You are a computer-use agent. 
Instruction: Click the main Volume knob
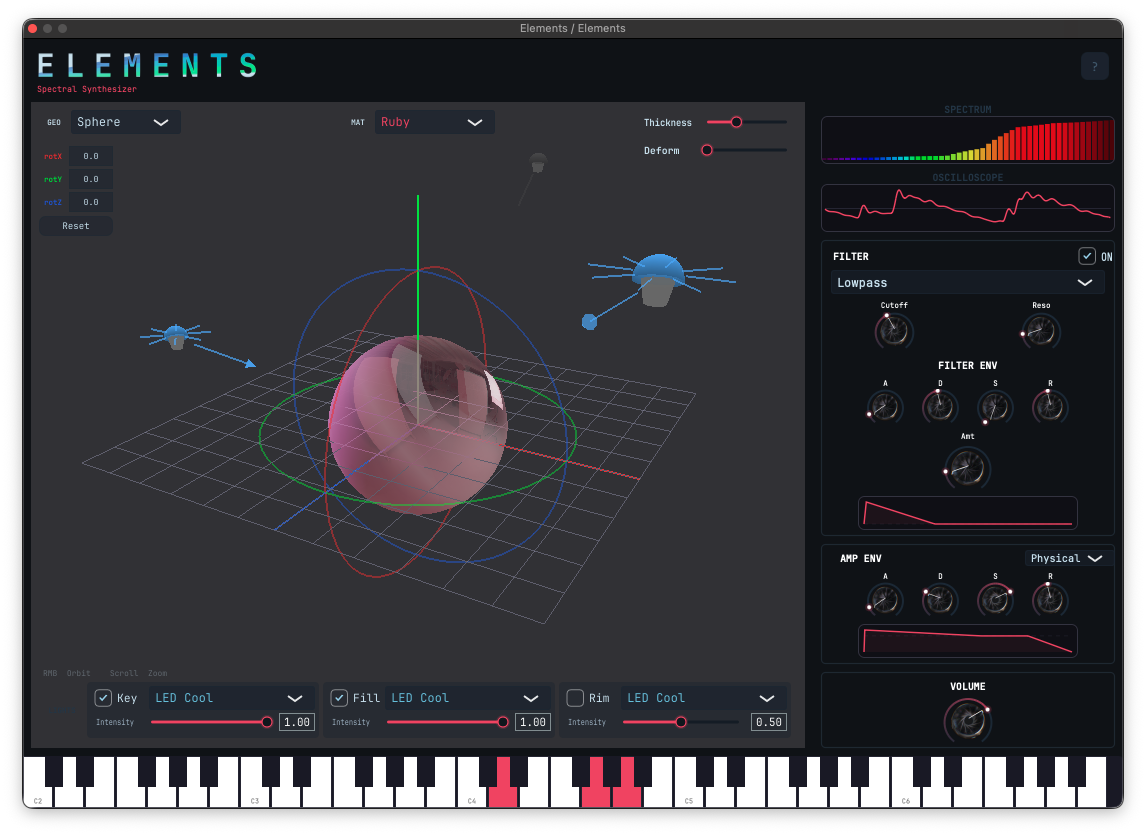click(x=967, y=719)
